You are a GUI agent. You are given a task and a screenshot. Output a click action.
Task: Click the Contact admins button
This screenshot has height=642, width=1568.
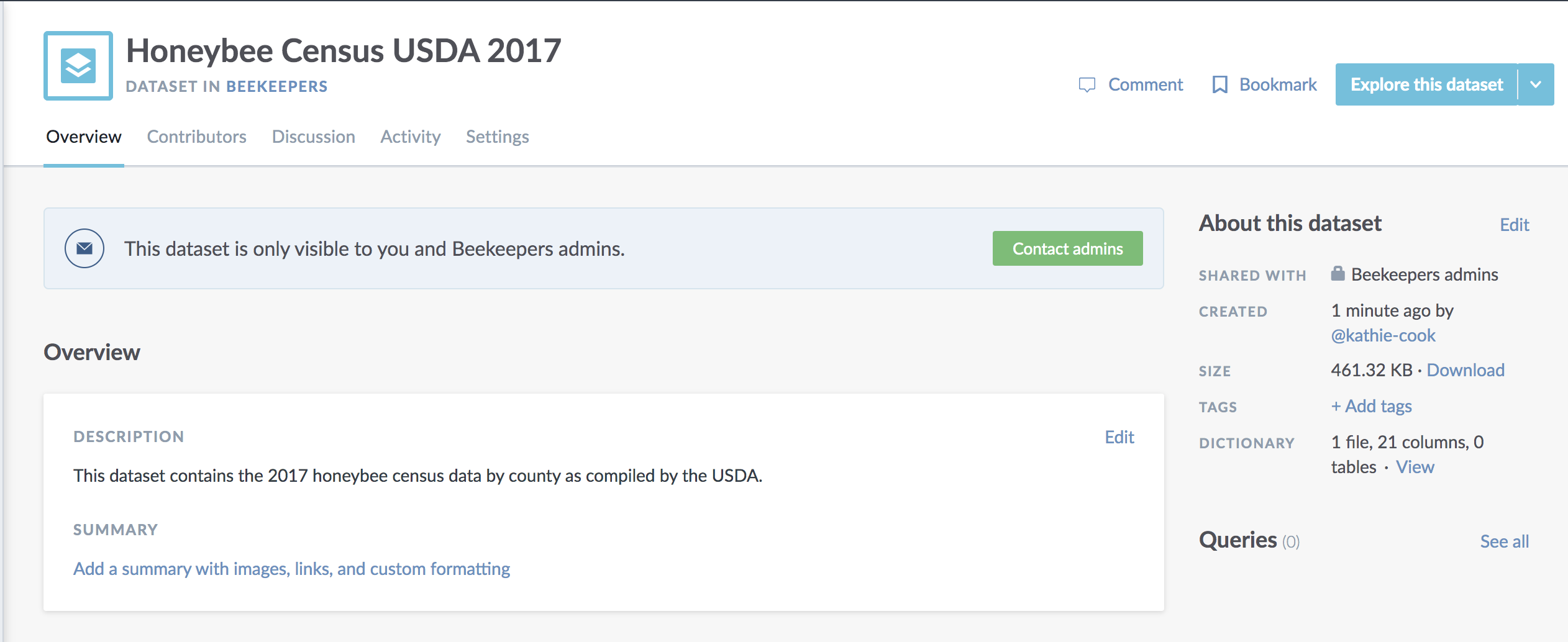coord(1068,248)
